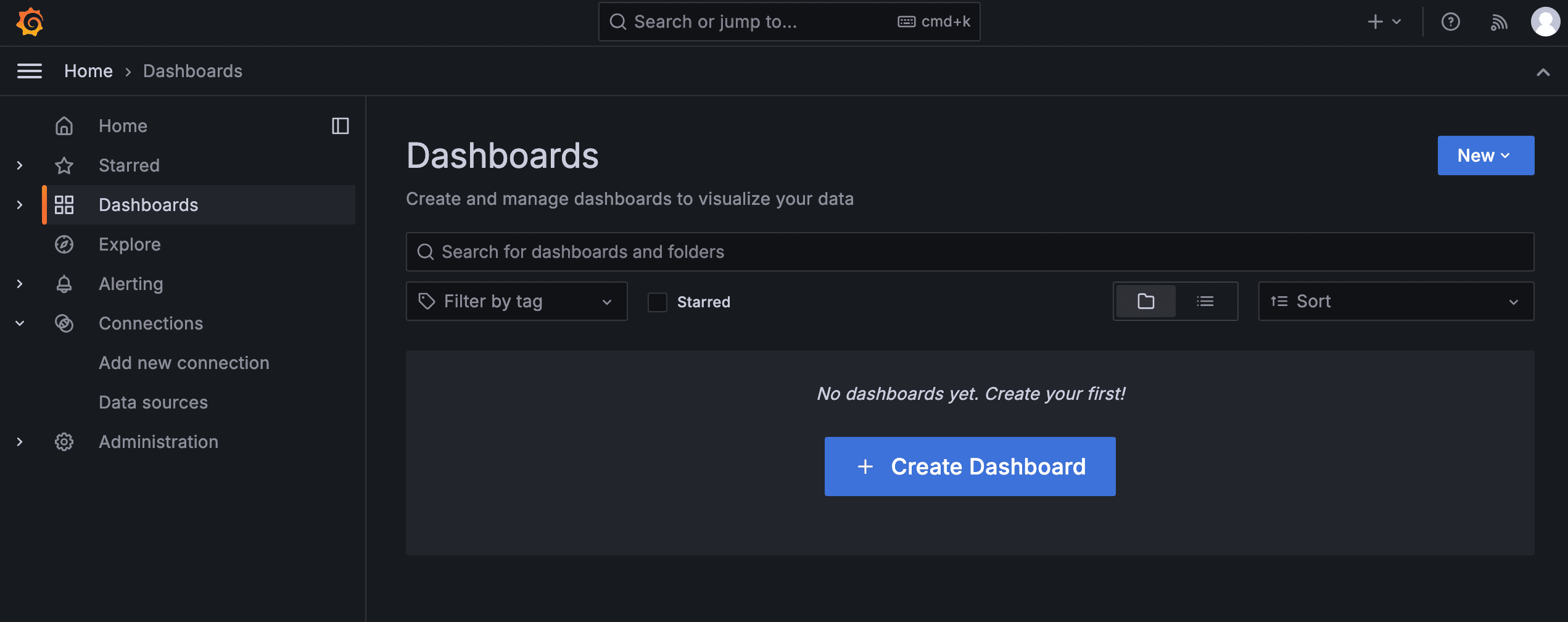Viewport: 1568px width, 622px height.
Task: Select Data sources in the sidebar
Action: click(x=153, y=402)
